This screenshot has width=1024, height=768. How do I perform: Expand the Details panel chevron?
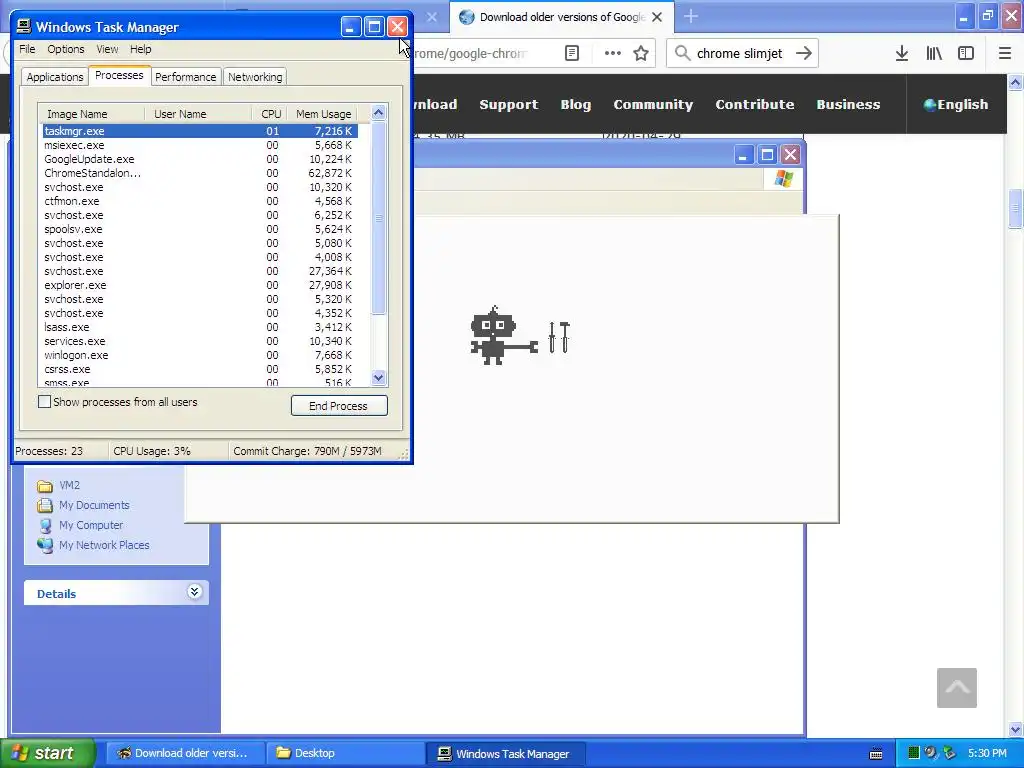194,592
